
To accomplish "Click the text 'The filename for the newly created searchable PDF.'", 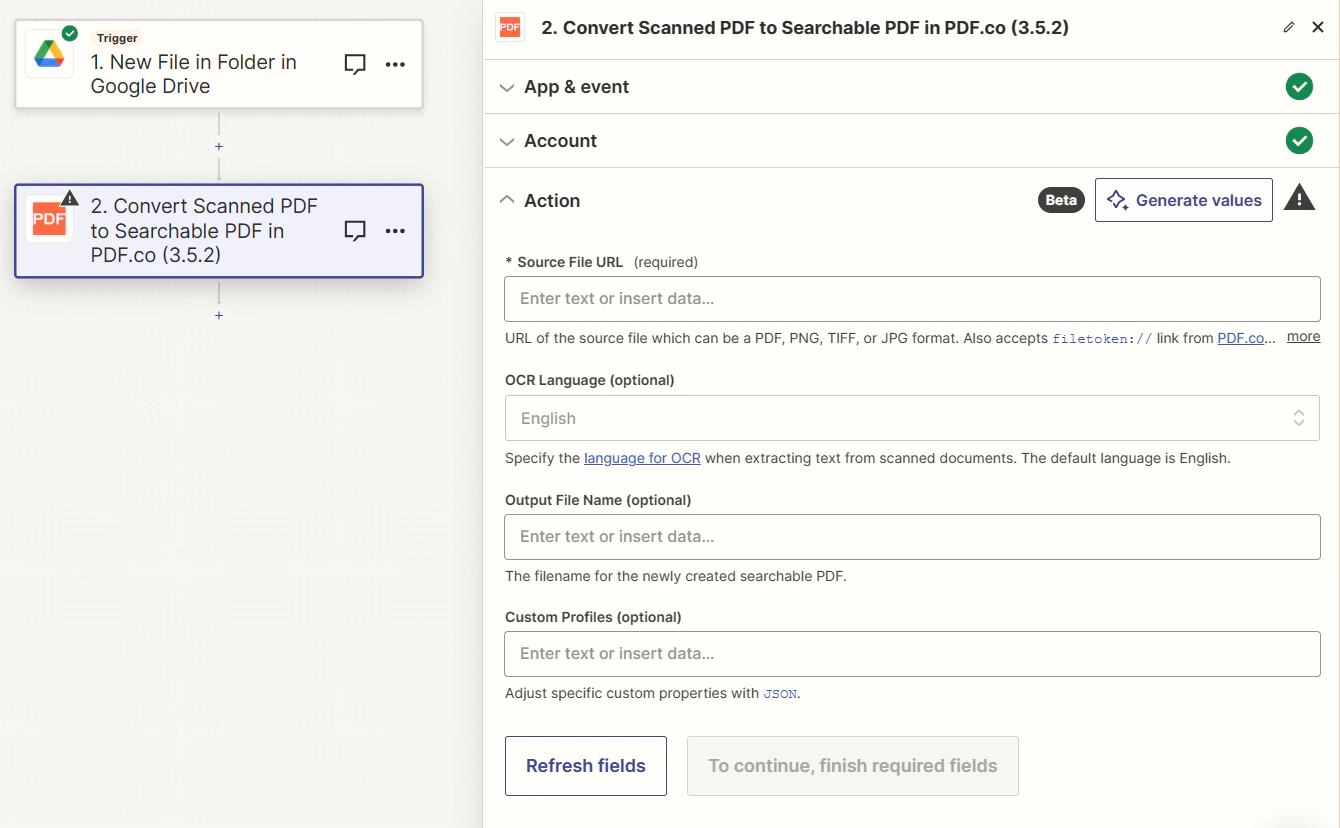I will click(x=676, y=576).
